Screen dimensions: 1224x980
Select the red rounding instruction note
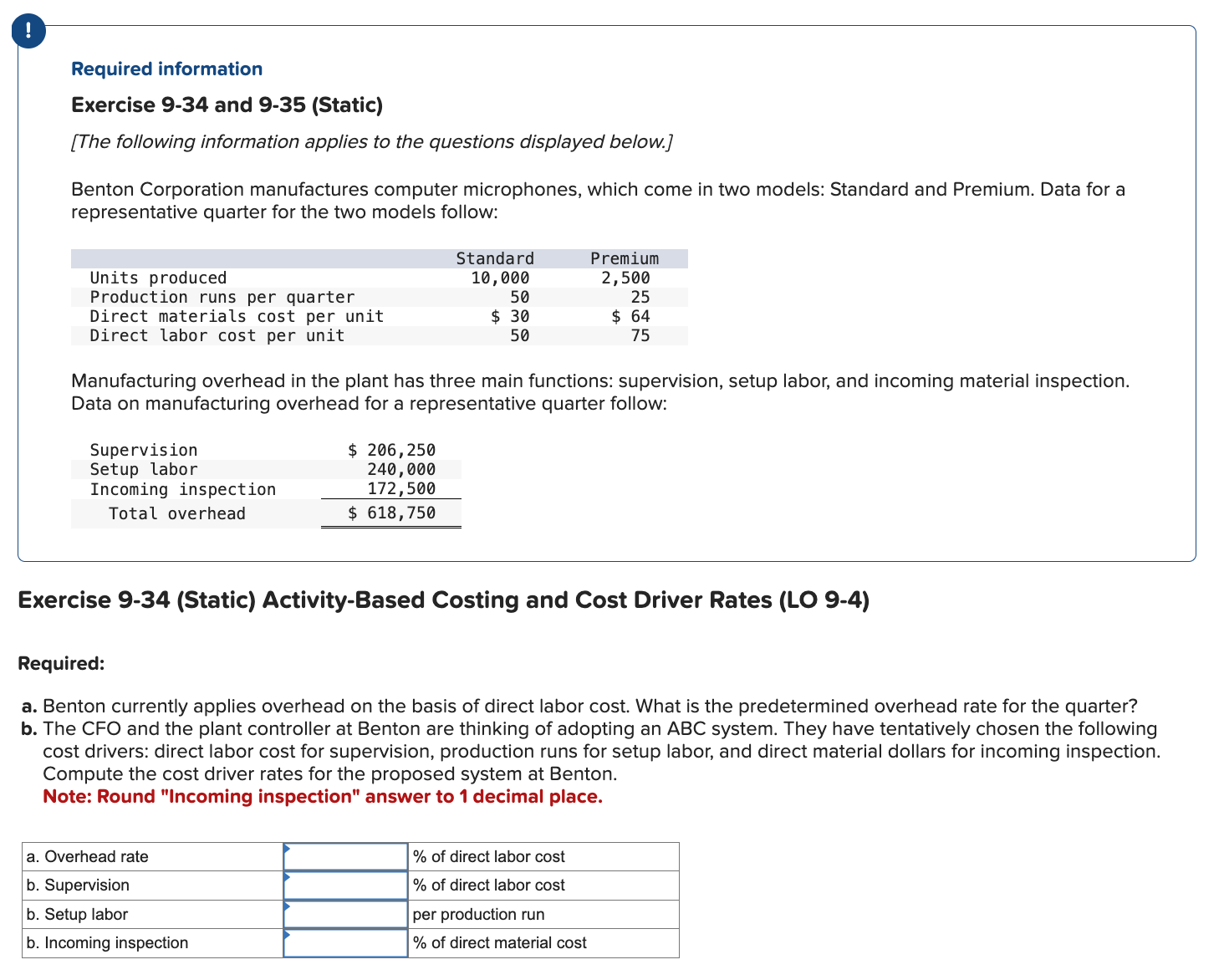point(323,797)
